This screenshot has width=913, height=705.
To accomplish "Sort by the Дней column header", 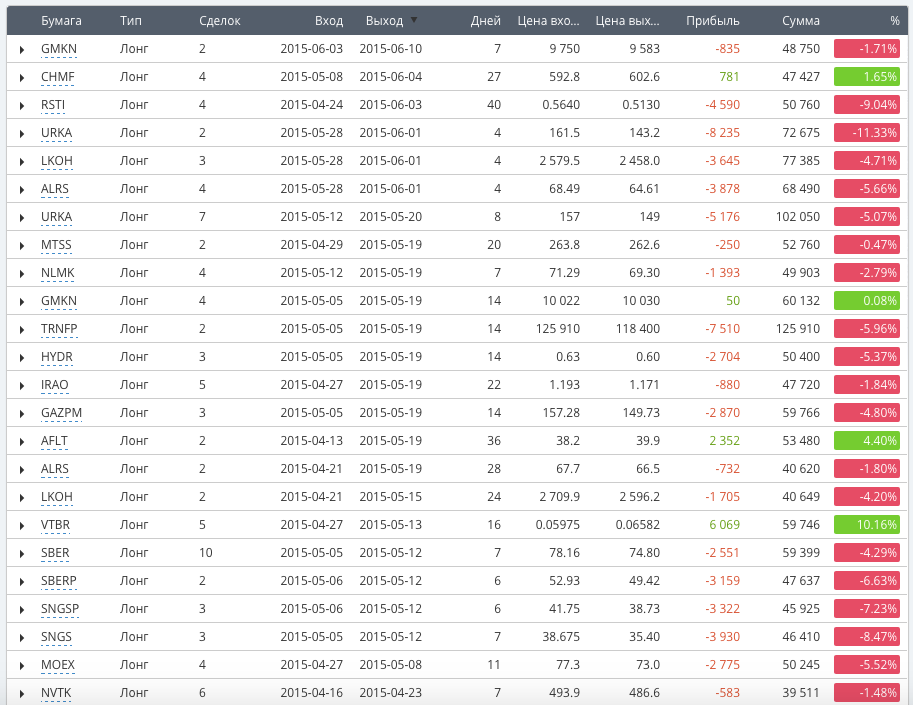I will pyautogui.click(x=486, y=20).
